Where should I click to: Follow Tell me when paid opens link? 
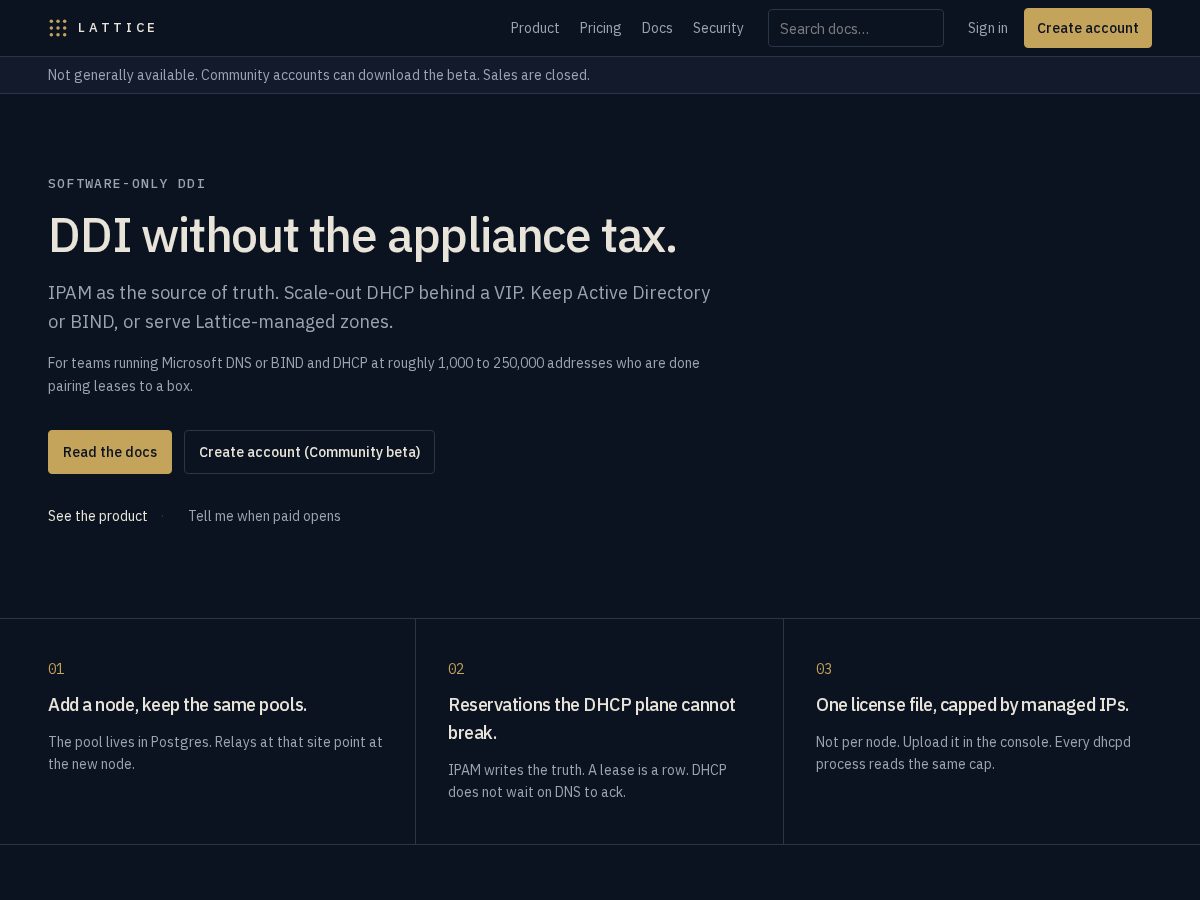(x=264, y=516)
